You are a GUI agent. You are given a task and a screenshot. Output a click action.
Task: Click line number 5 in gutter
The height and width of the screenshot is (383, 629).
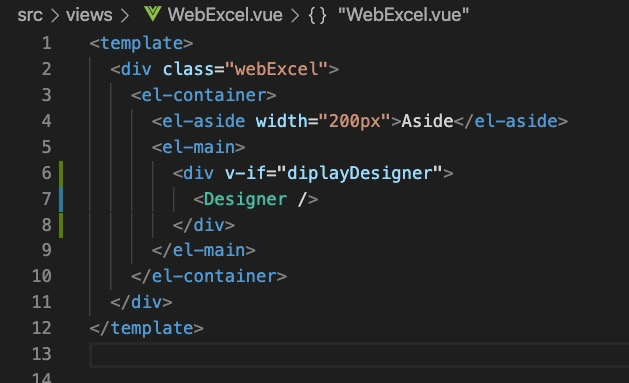coord(47,147)
